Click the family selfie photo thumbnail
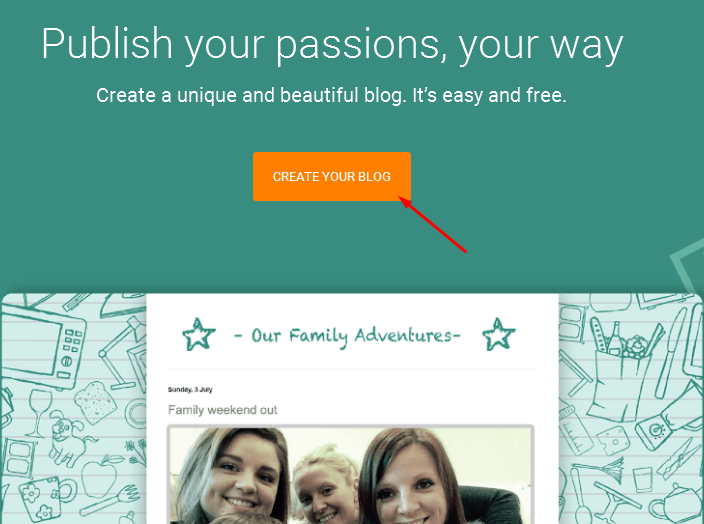The height and width of the screenshot is (524, 704). tap(351, 475)
